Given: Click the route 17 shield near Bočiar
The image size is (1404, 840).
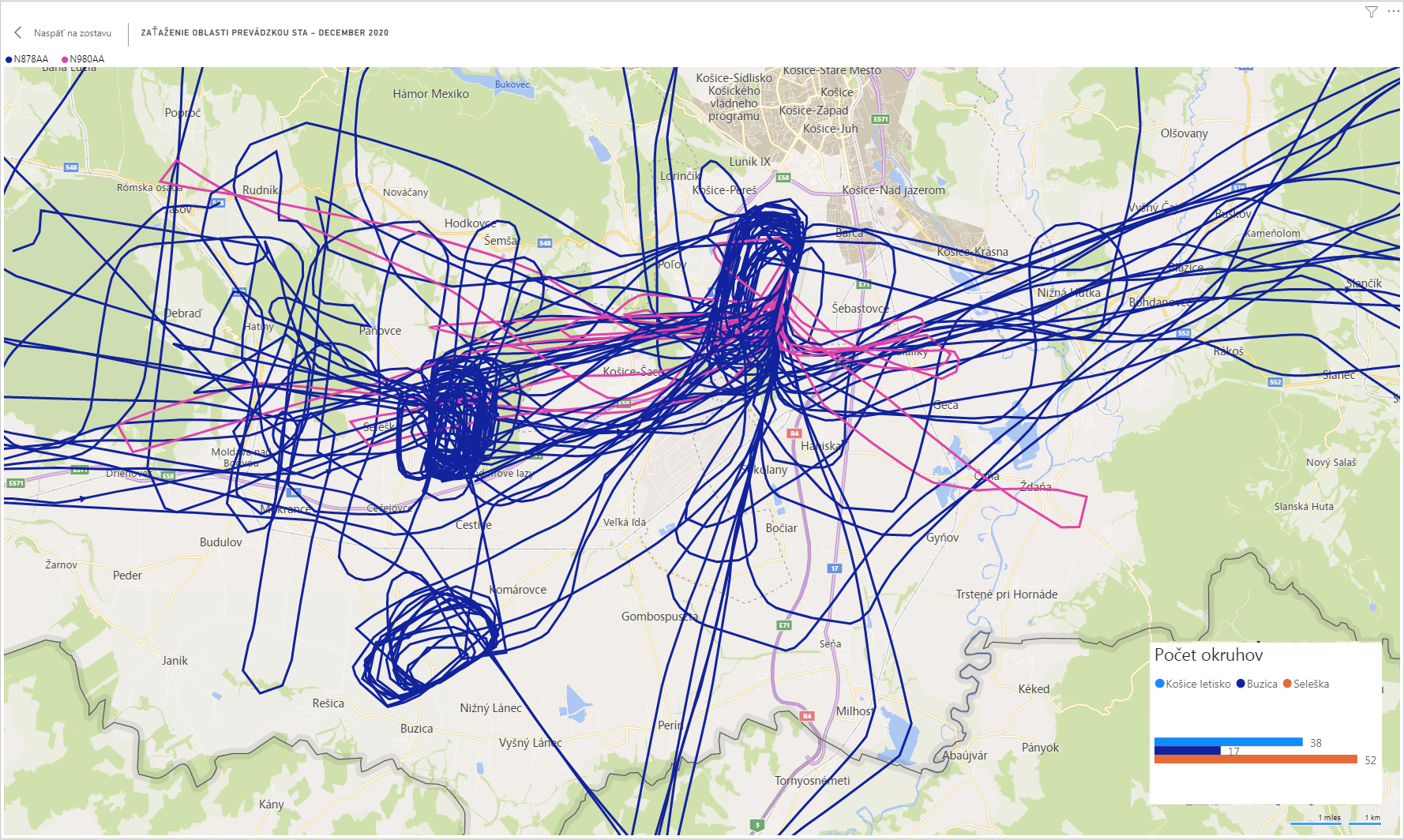Looking at the screenshot, I should 835,568.
